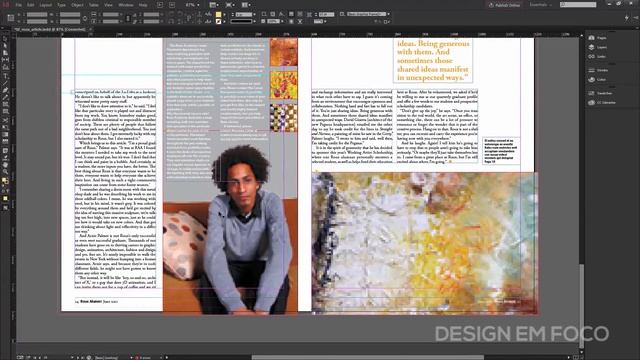Select the Rectangle tool
This screenshot has height=360, width=640.
coord(5,111)
